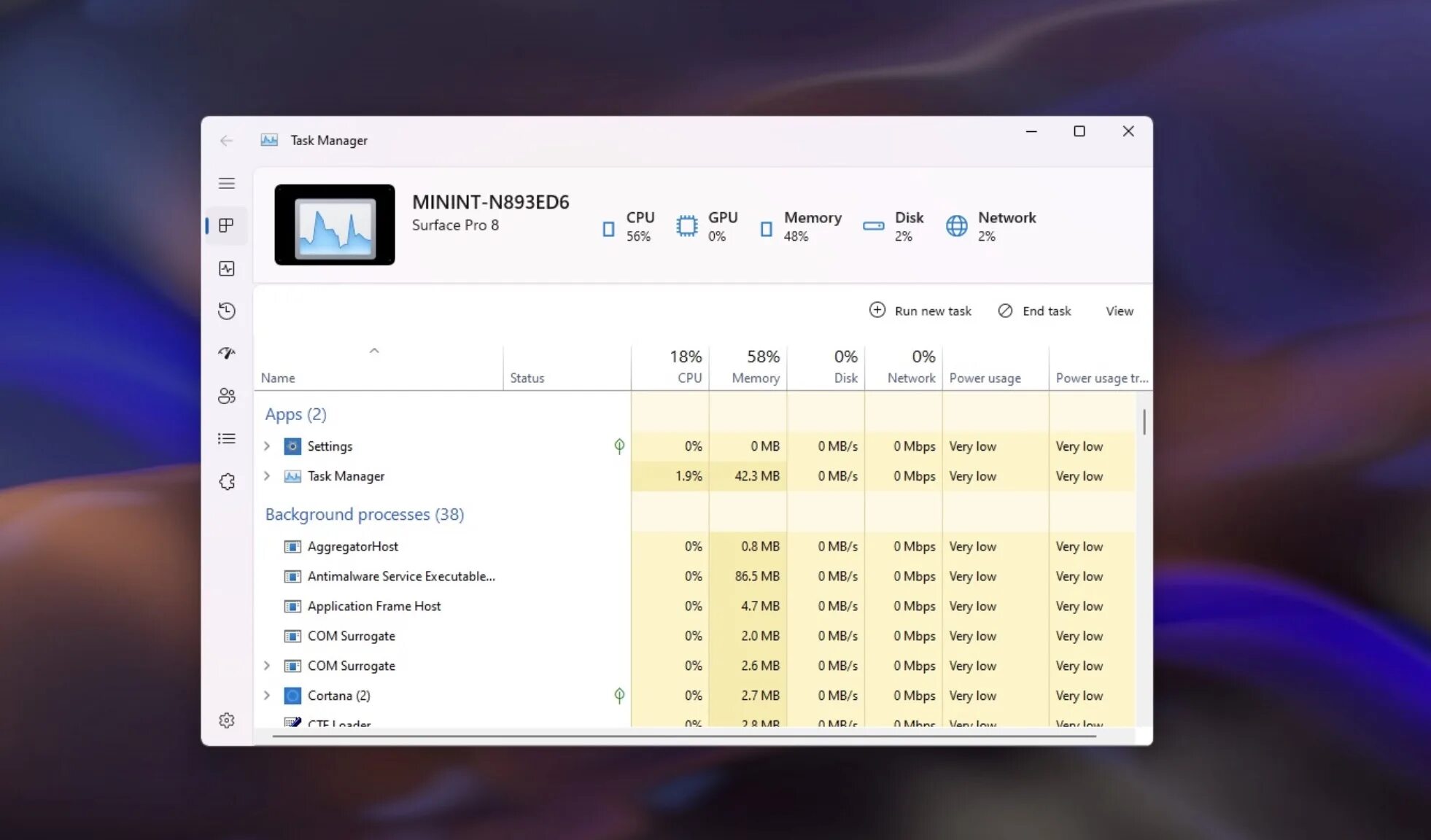
Task: Click the CPU graph thumbnail
Action: click(x=335, y=225)
